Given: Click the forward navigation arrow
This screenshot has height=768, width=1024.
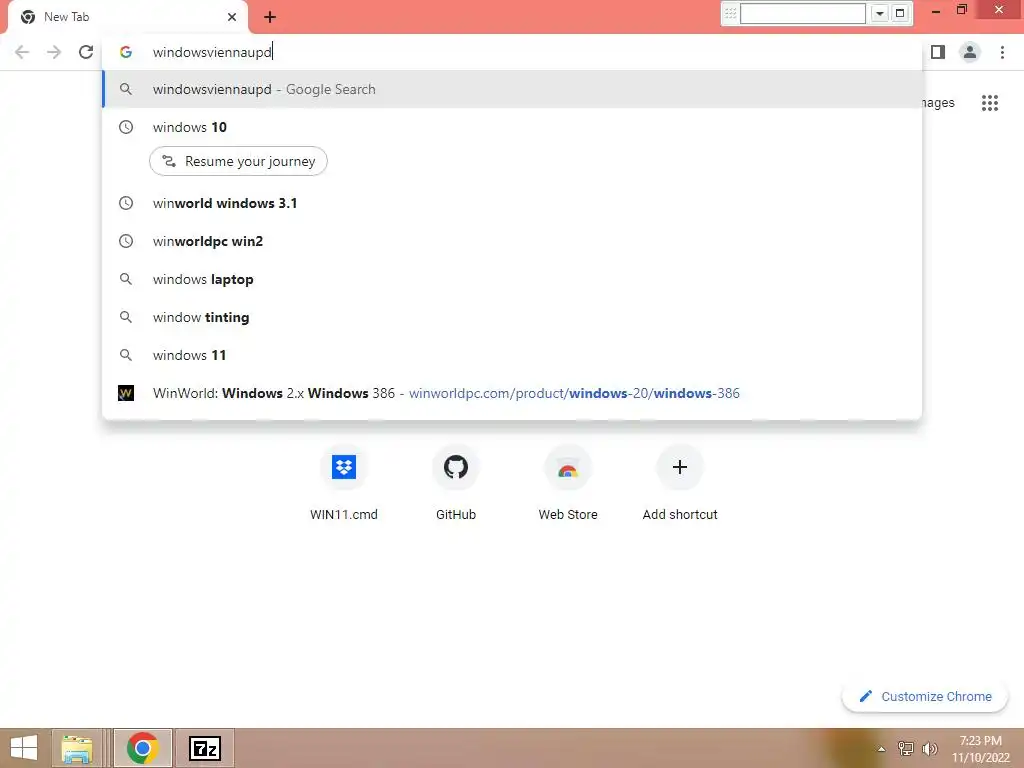Looking at the screenshot, I should tap(54, 52).
